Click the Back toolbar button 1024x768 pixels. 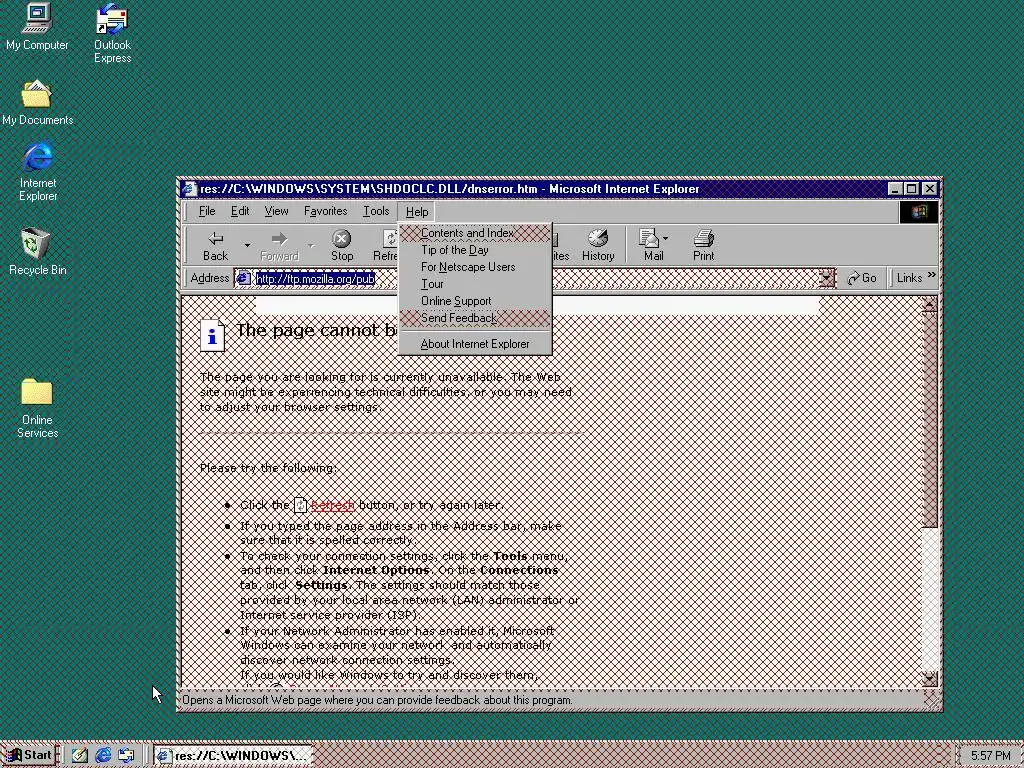pos(216,246)
